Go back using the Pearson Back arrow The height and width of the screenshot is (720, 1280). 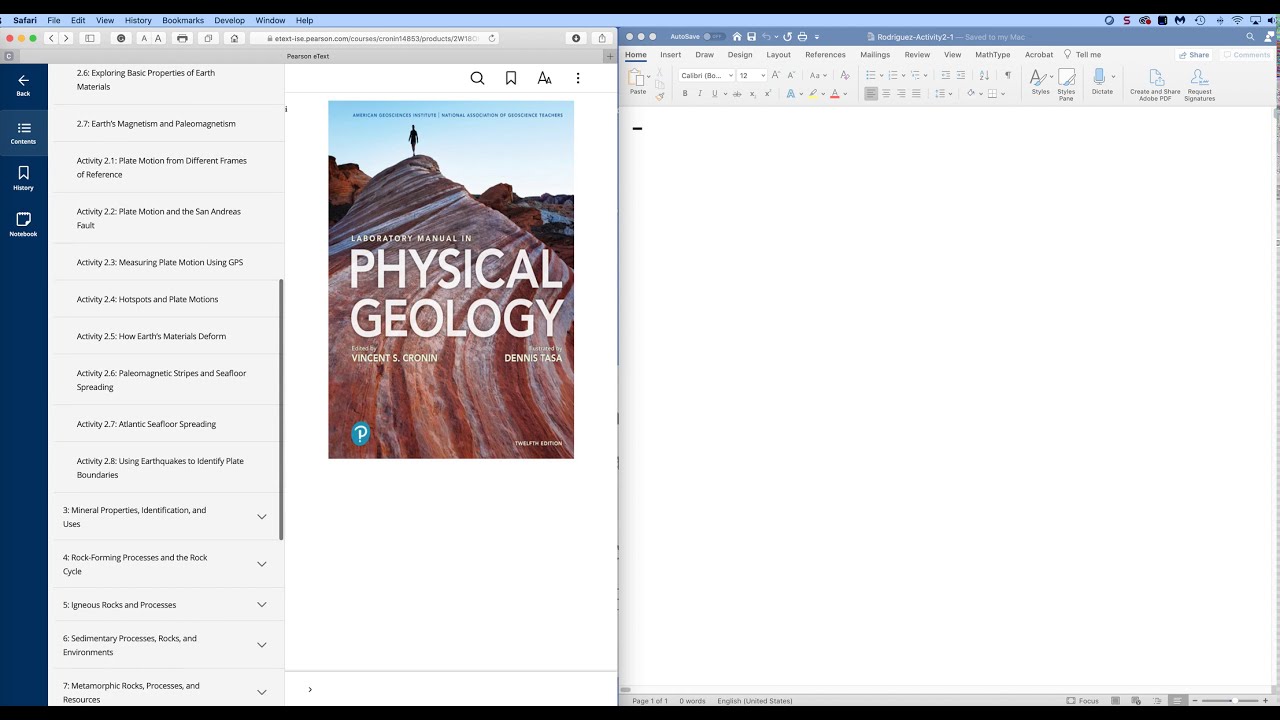tap(23, 85)
